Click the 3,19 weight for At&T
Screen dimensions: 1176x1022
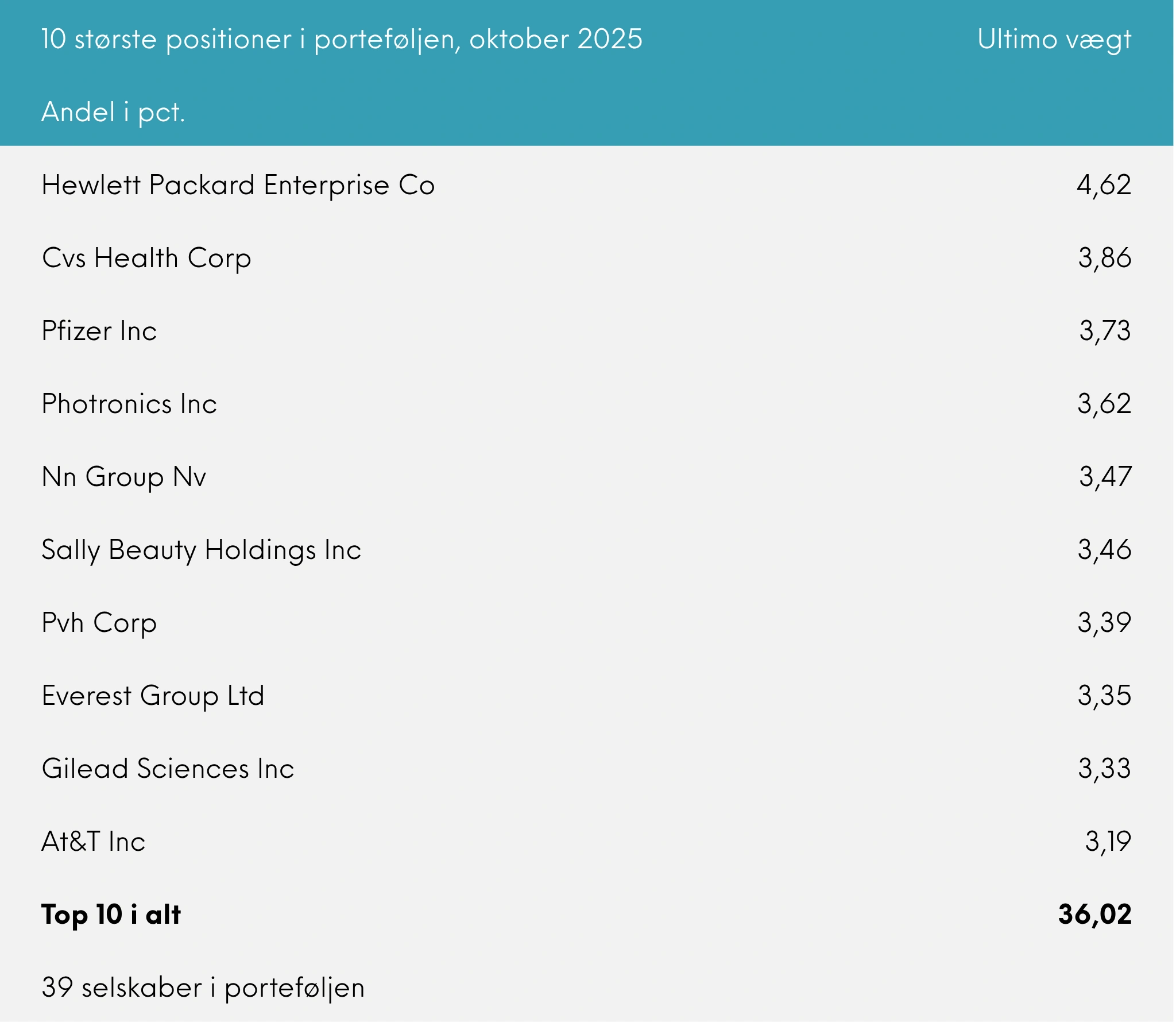[1108, 842]
